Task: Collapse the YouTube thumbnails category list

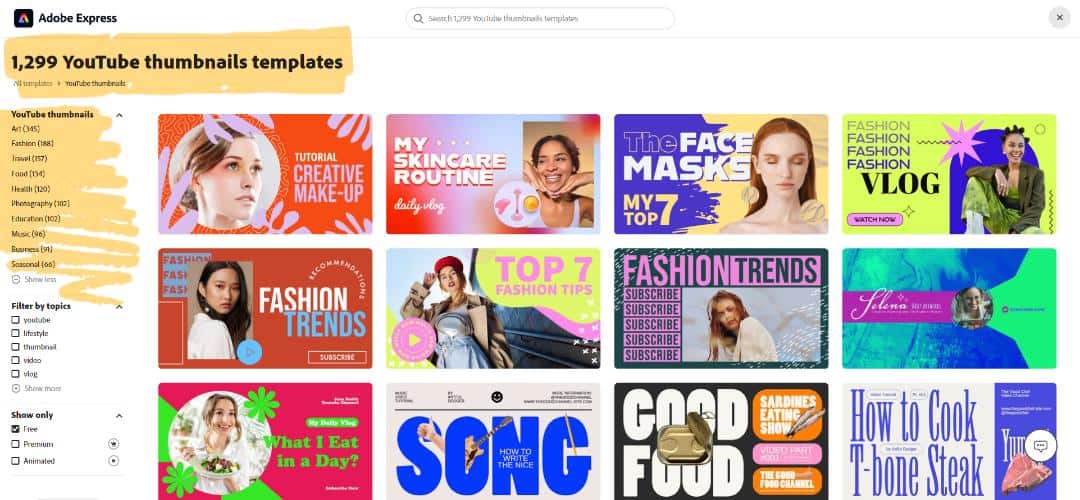Action: point(118,115)
